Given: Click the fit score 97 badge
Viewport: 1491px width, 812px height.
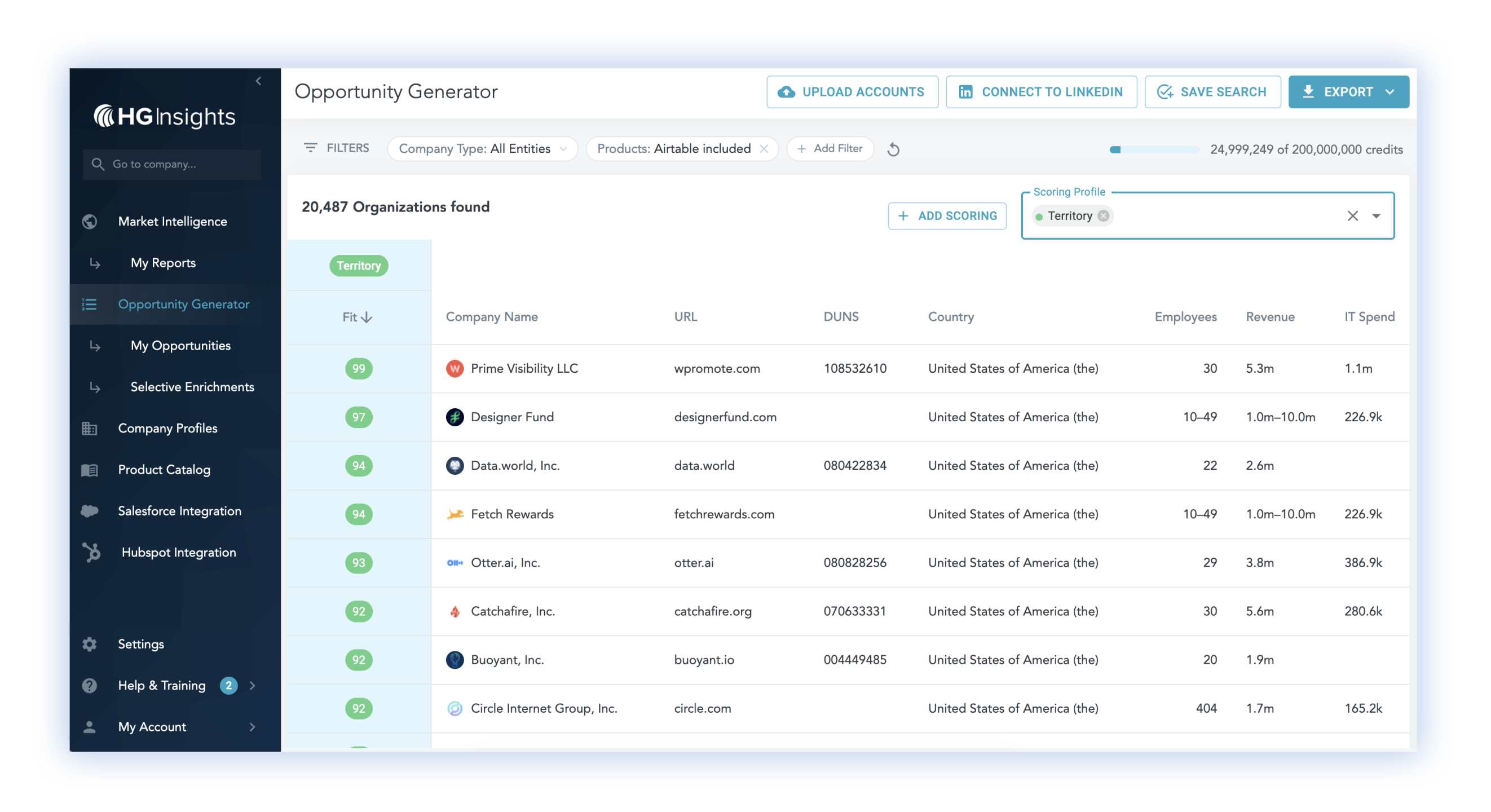Looking at the screenshot, I should (359, 417).
